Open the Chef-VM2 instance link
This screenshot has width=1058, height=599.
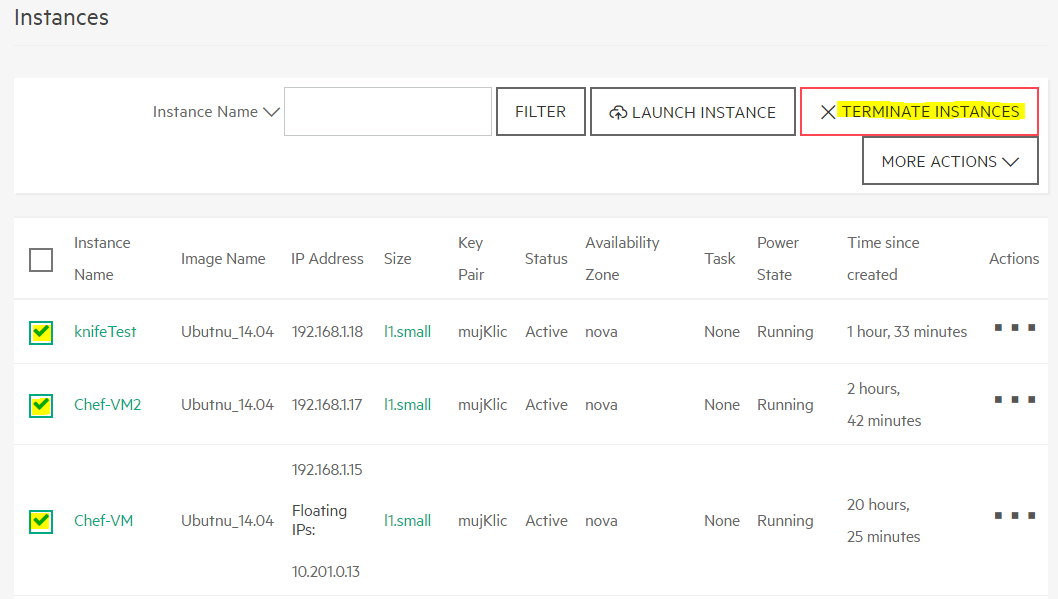[108, 405]
